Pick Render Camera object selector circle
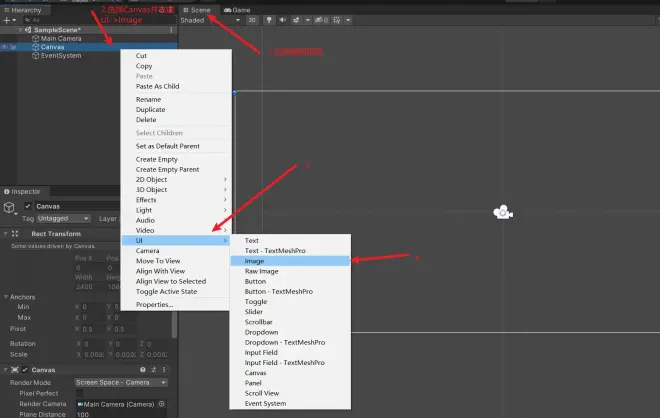The height and width of the screenshot is (418, 660). (162, 404)
